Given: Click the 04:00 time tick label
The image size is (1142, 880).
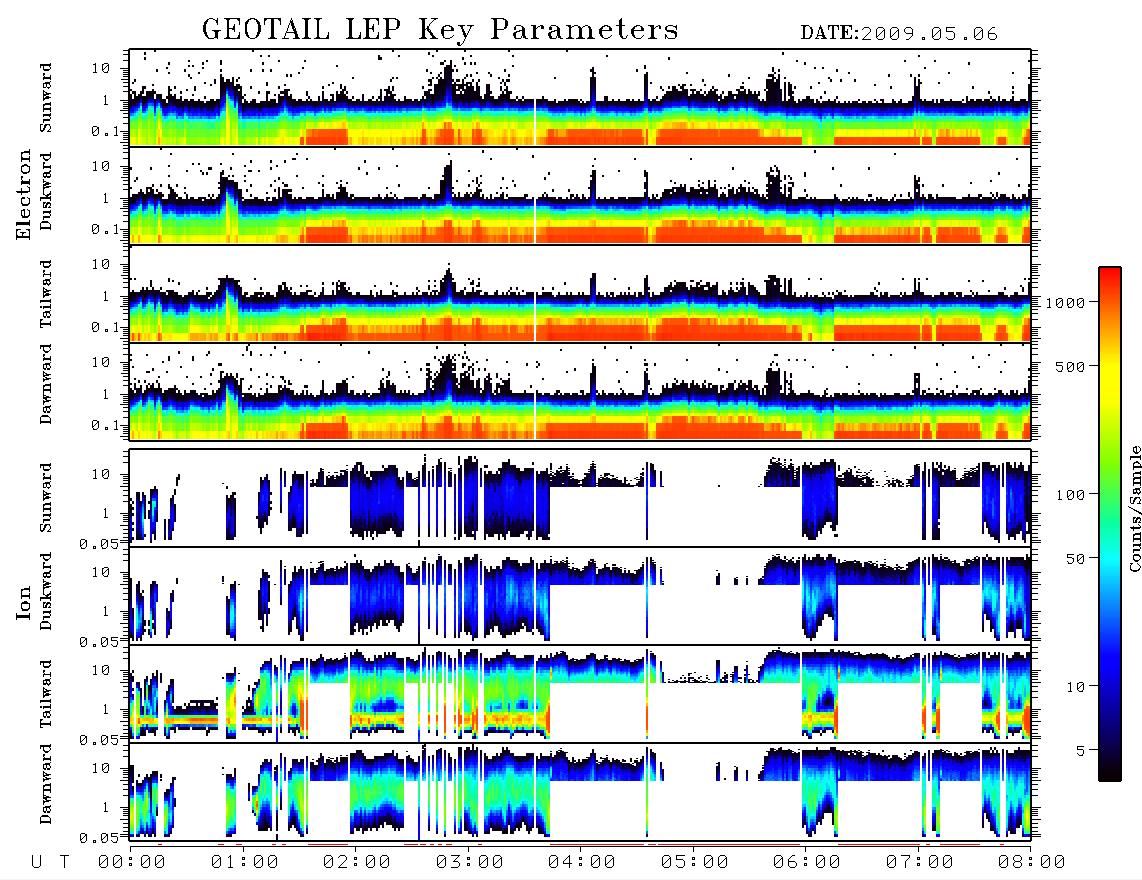Looking at the screenshot, I should 582,863.
